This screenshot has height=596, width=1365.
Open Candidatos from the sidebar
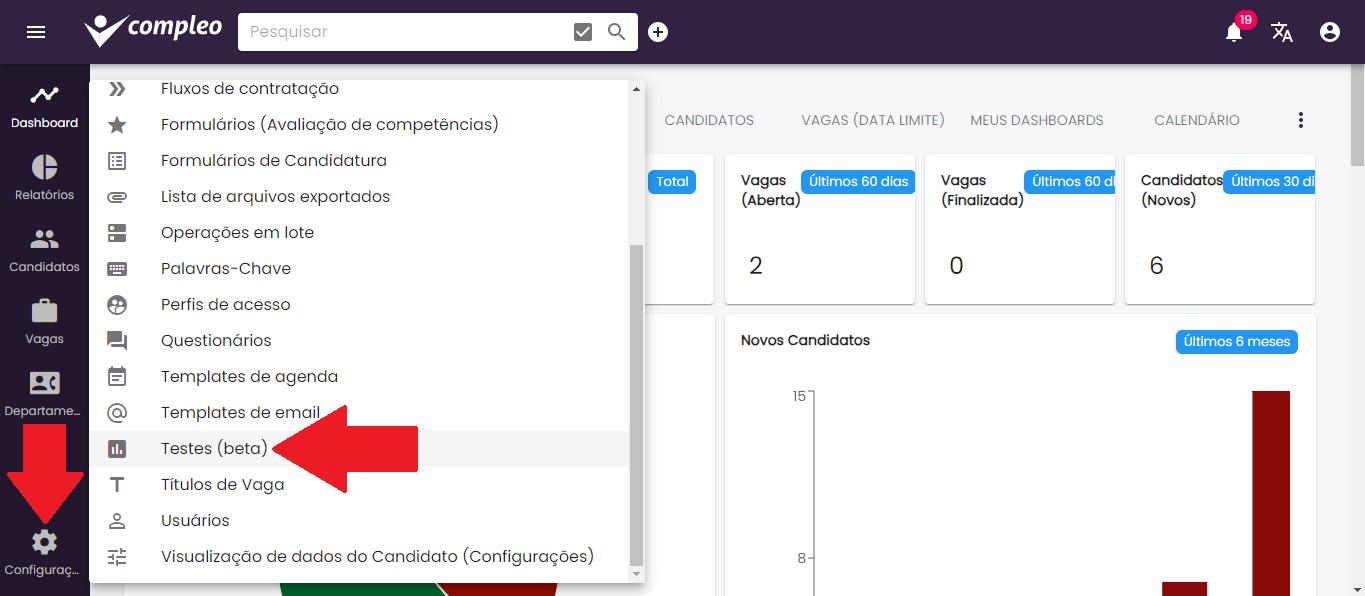44,250
